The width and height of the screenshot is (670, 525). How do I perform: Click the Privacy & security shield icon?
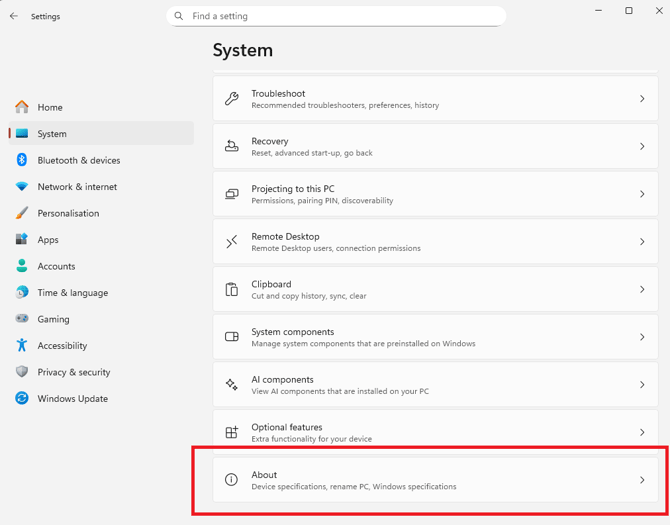pyautogui.click(x=22, y=372)
